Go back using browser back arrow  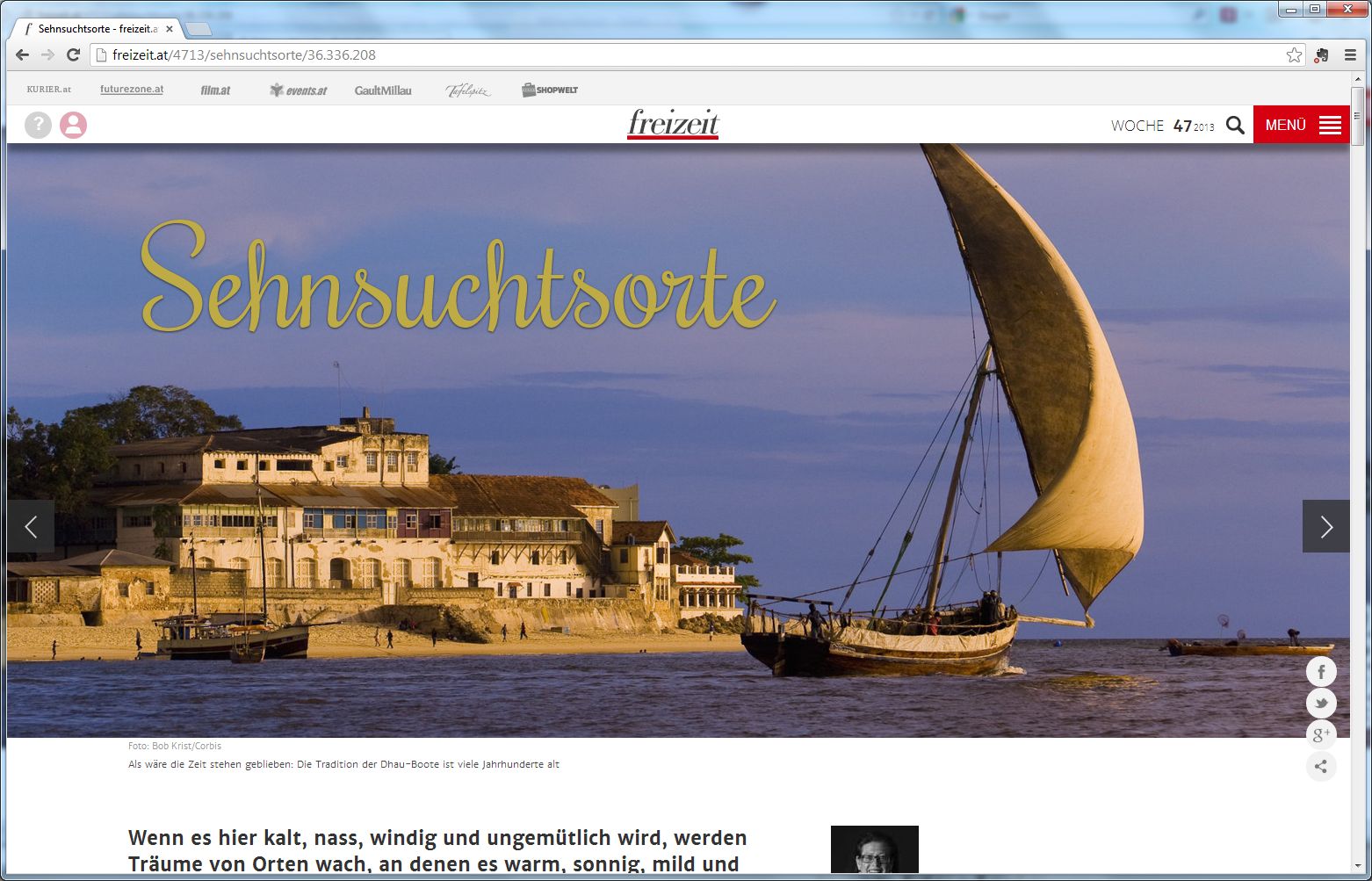click(23, 54)
